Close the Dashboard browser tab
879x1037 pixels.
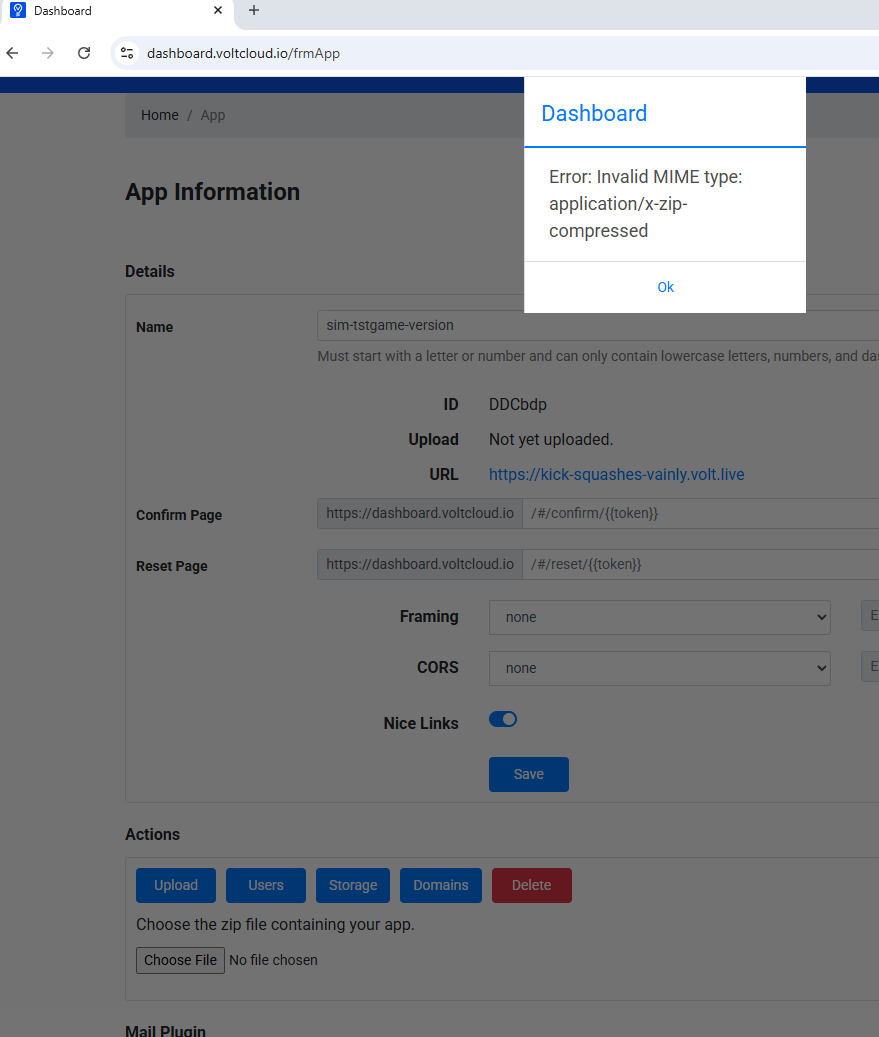point(218,11)
